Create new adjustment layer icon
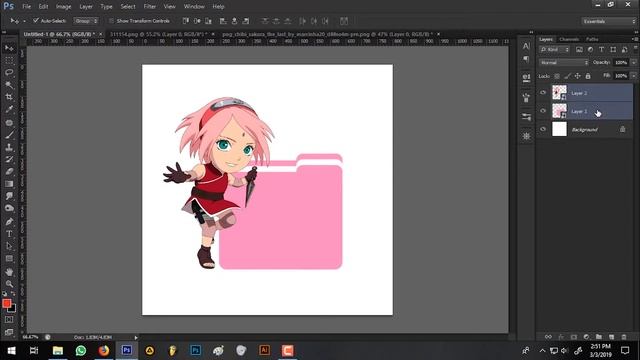Viewport: 640px width, 360px height. click(587, 337)
